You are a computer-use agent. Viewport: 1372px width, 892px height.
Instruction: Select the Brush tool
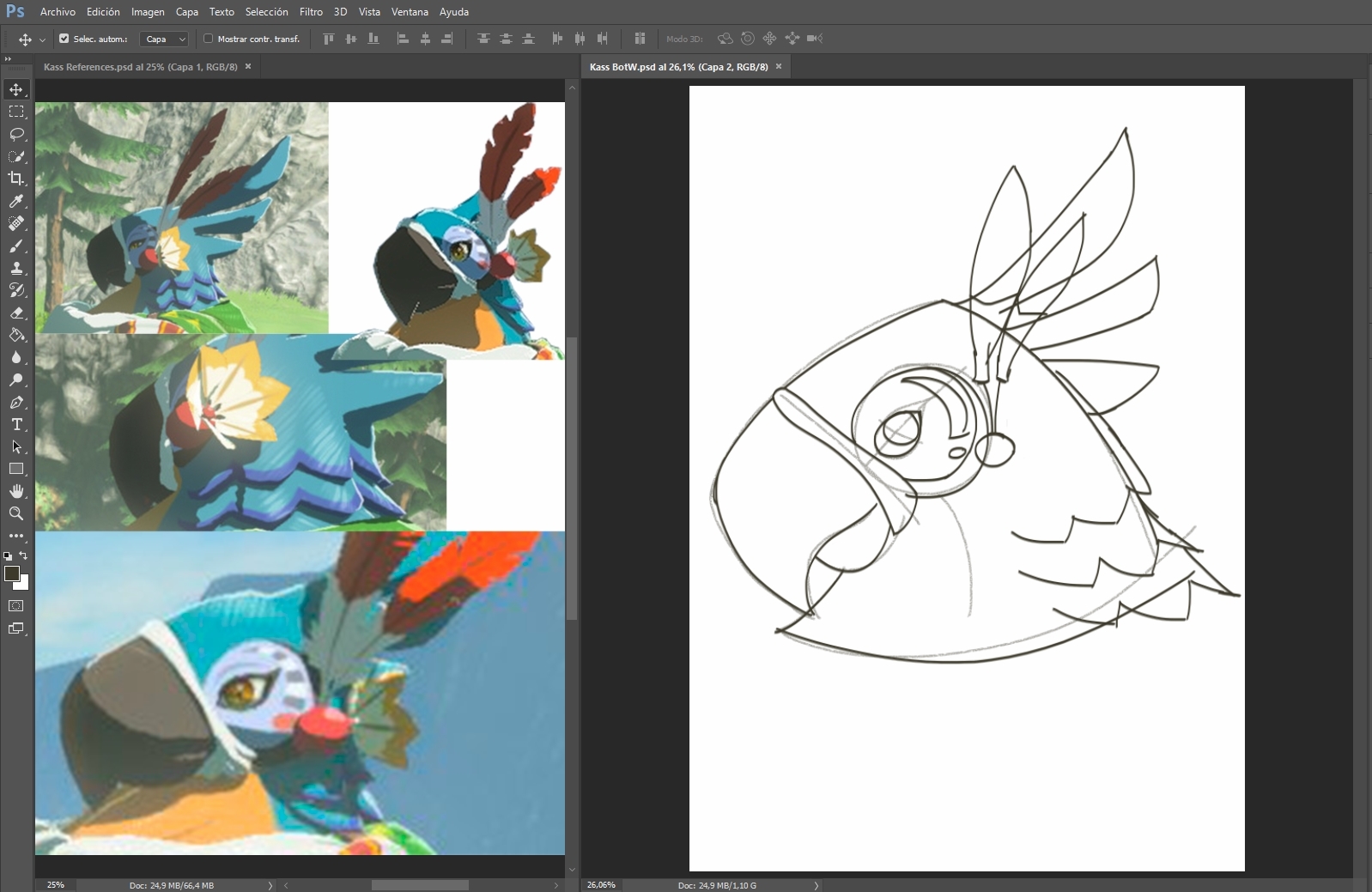point(16,246)
